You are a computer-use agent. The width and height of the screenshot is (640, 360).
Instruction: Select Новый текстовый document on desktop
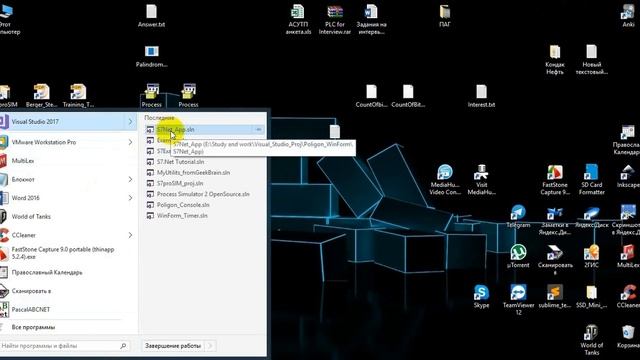(591, 60)
